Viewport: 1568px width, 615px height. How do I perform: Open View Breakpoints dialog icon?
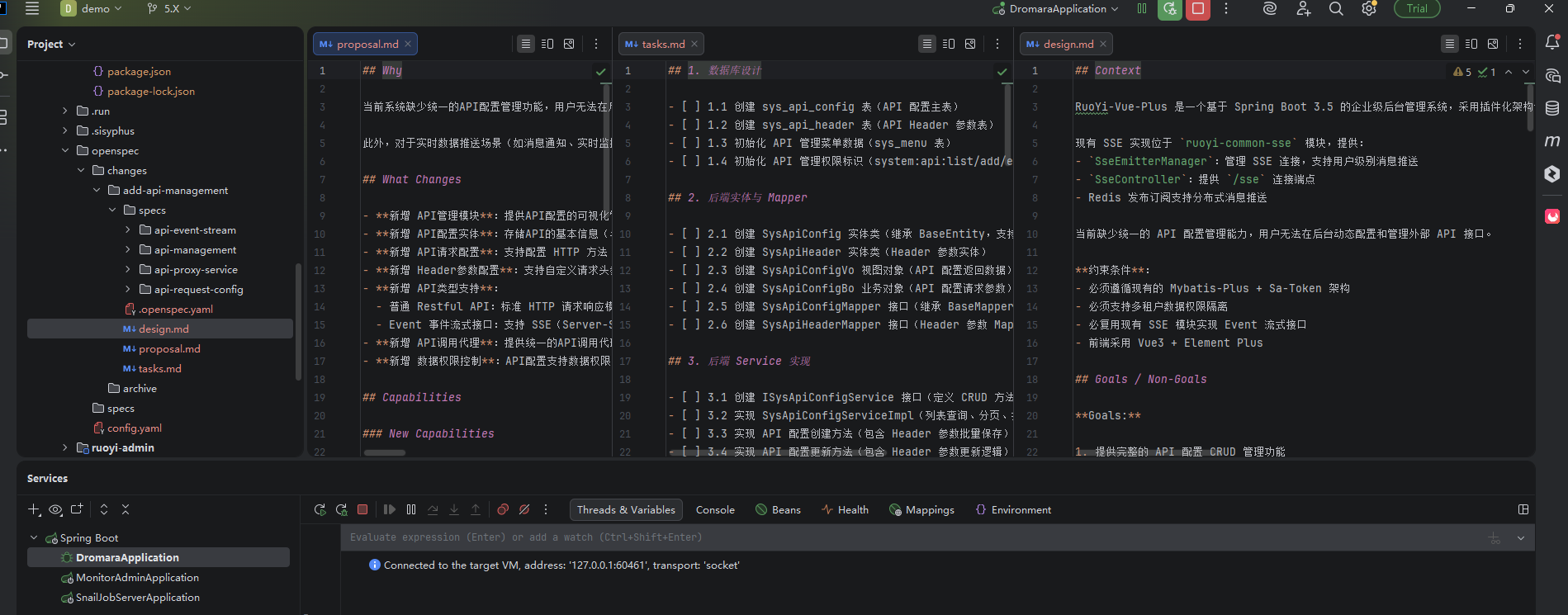(503, 509)
